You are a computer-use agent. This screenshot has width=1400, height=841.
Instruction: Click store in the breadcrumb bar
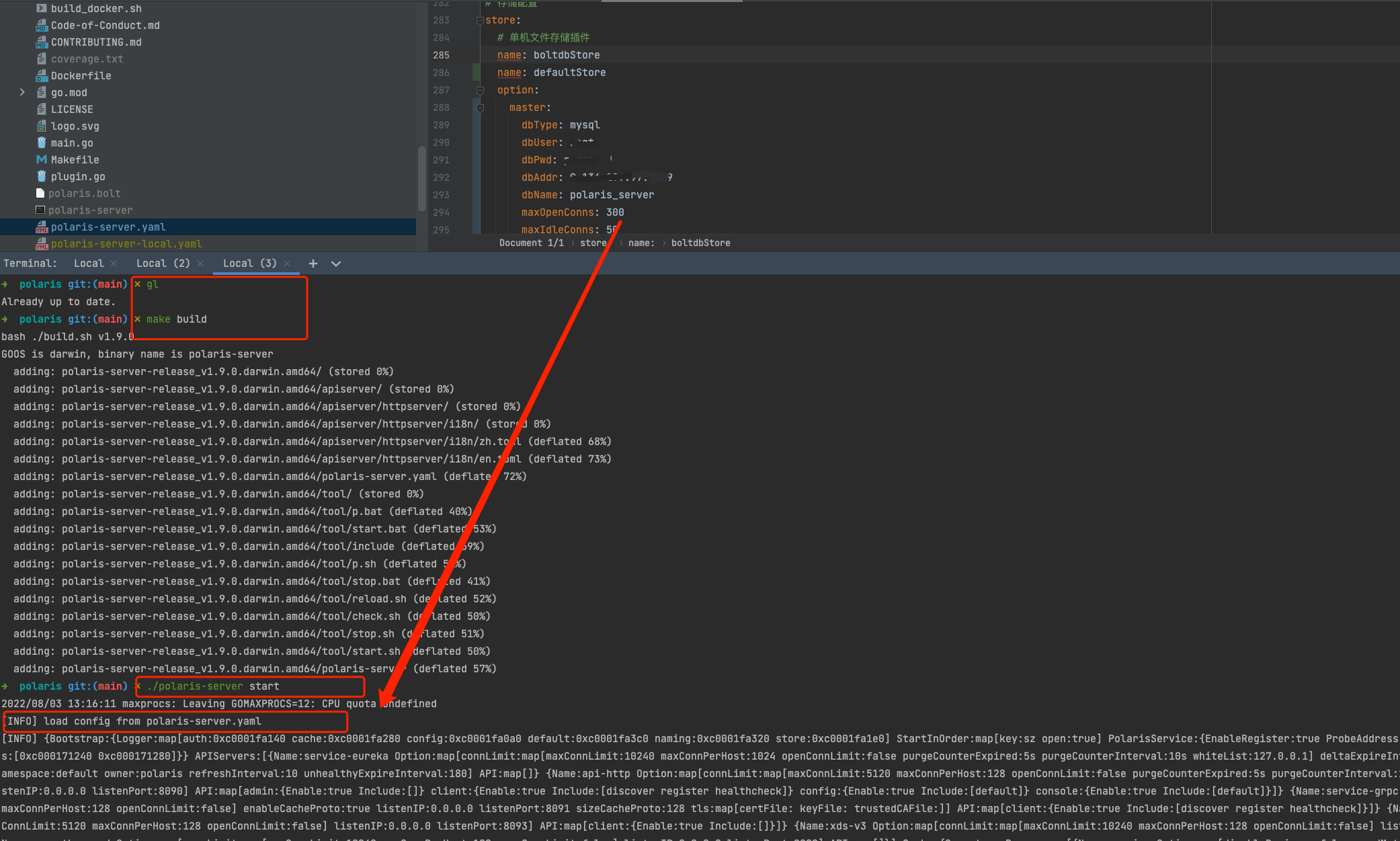coord(592,243)
